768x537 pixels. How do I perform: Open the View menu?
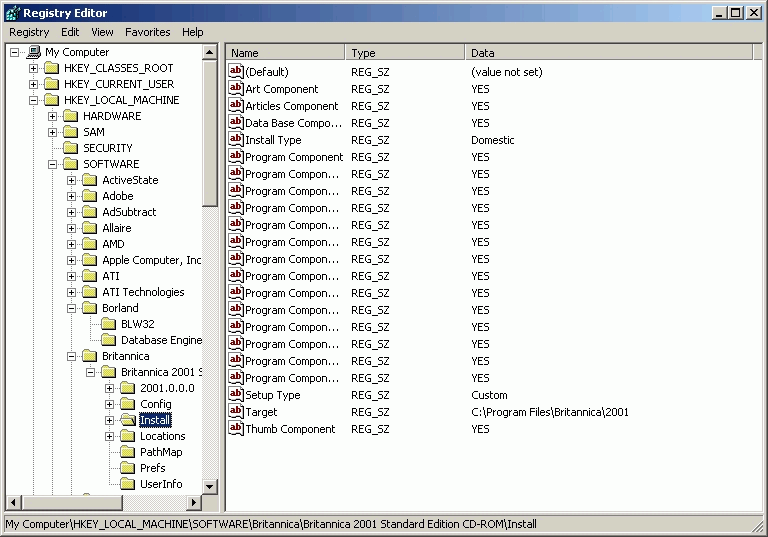(x=102, y=32)
